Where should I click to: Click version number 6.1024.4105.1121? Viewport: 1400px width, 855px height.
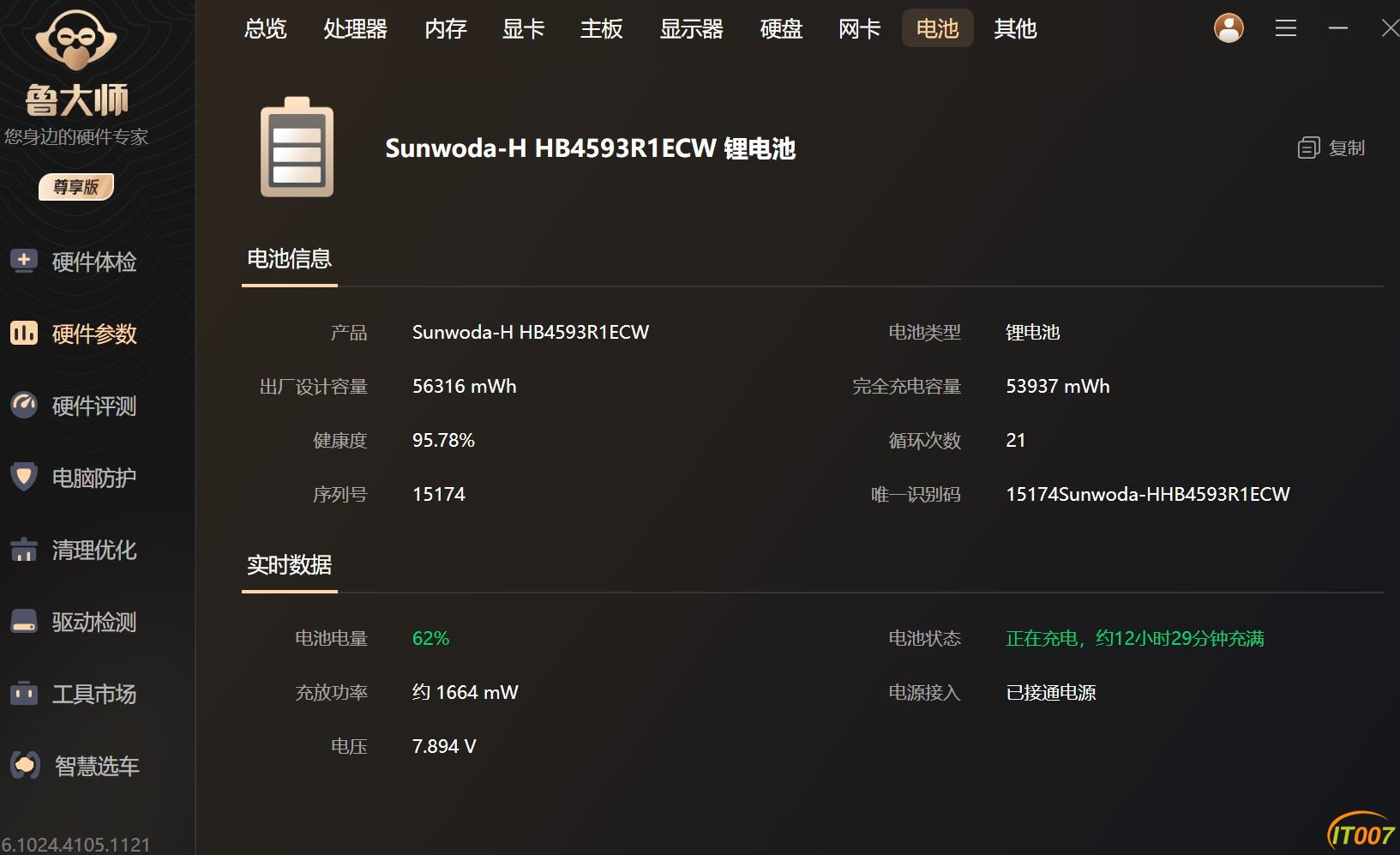[x=75, y=845]
